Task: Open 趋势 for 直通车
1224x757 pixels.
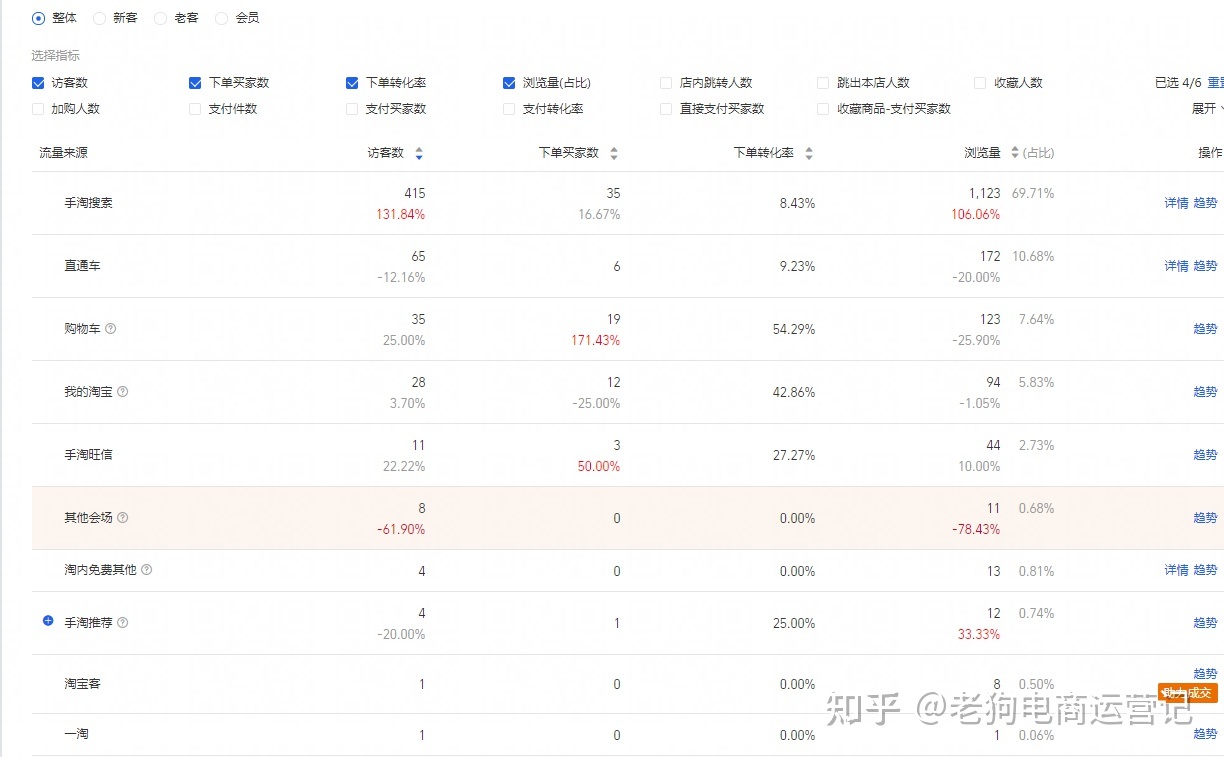Action: 1205,266
